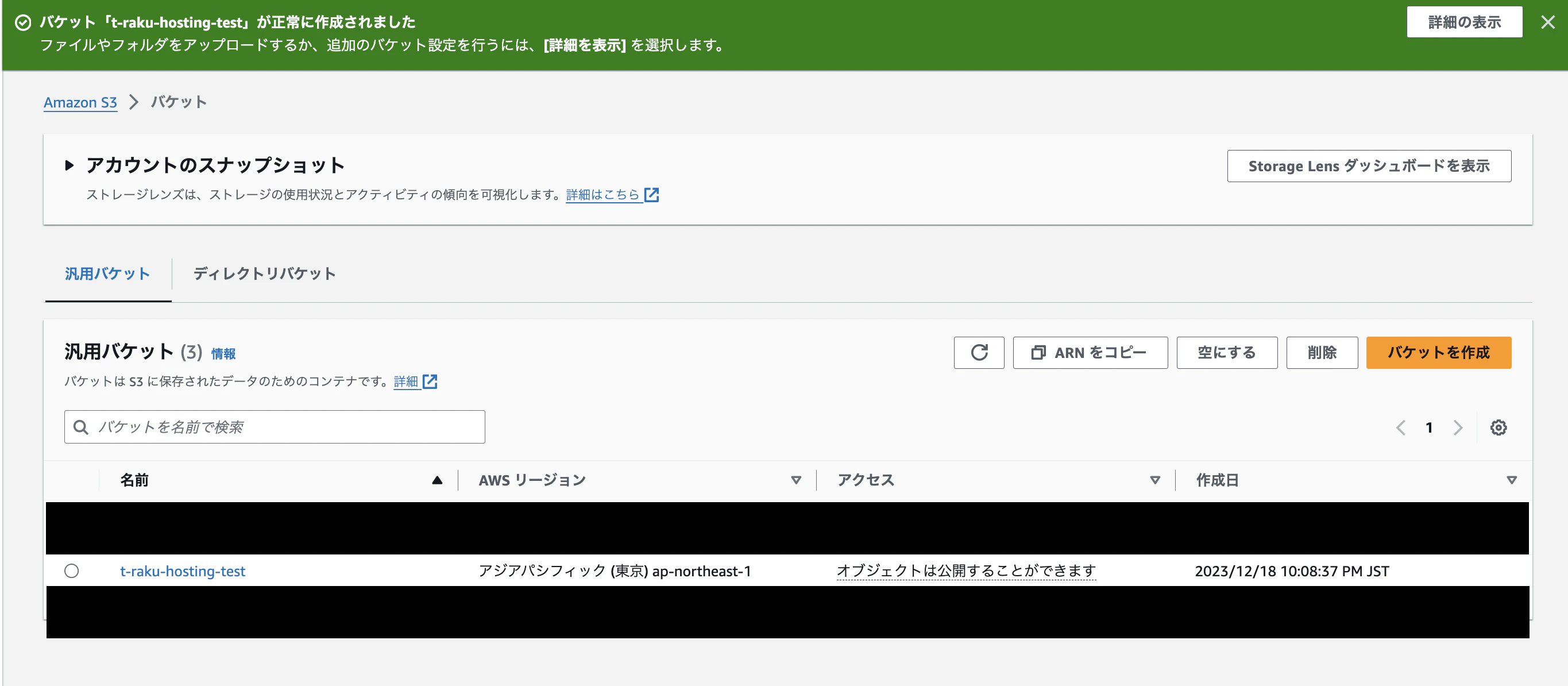The width and height of the screenshot is (1568, 686).
Task: Click external link icon beside 詳細はこちら
Action: click(x=652, y=195)
